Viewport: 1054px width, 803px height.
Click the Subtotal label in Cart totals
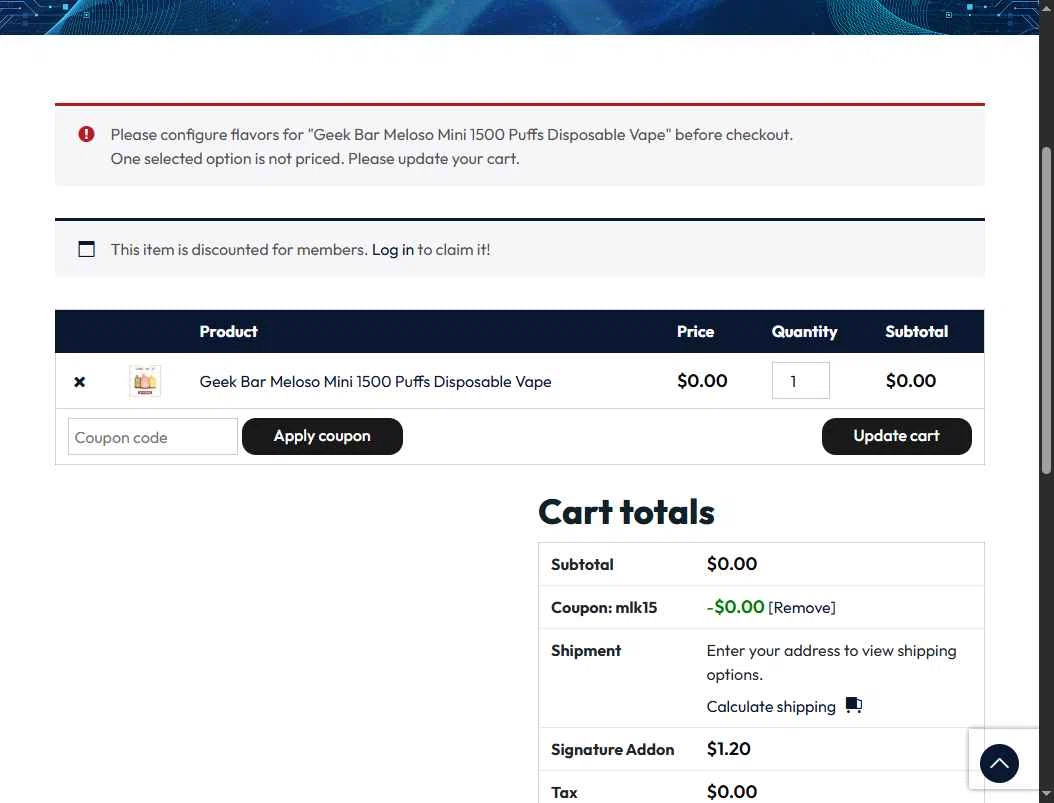coord(582,564)
